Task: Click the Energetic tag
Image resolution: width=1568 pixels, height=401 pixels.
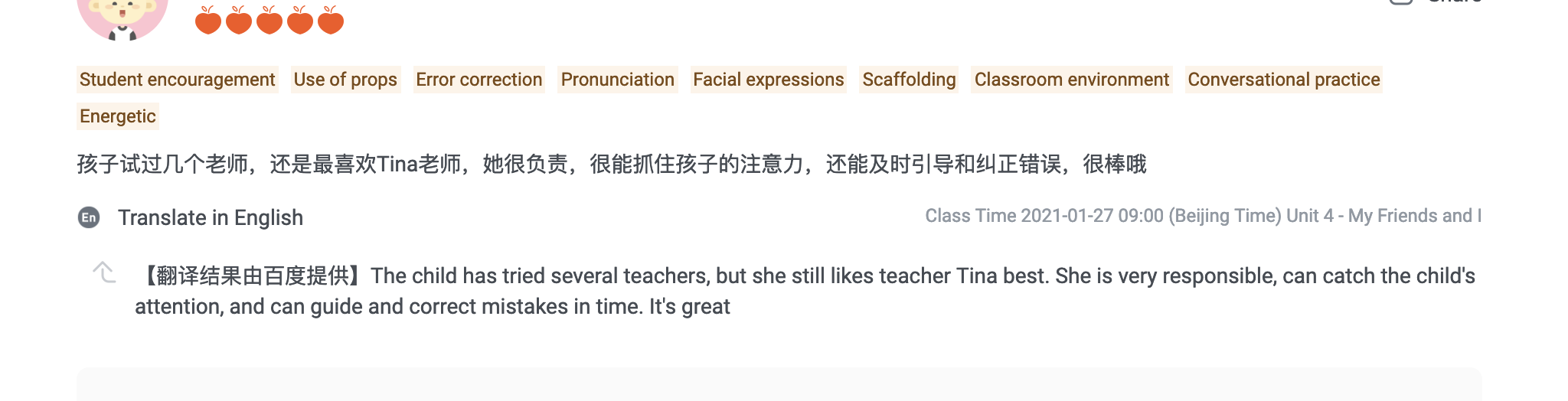Action: [x=118, y=116]
